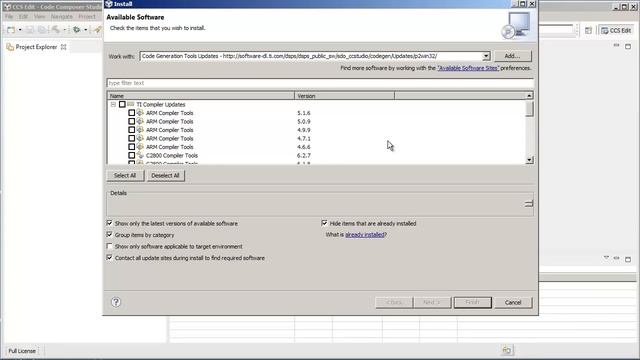Open the already installed link
Image resolution: width=640 pixels, height=360 pixels.
(365, 235)
